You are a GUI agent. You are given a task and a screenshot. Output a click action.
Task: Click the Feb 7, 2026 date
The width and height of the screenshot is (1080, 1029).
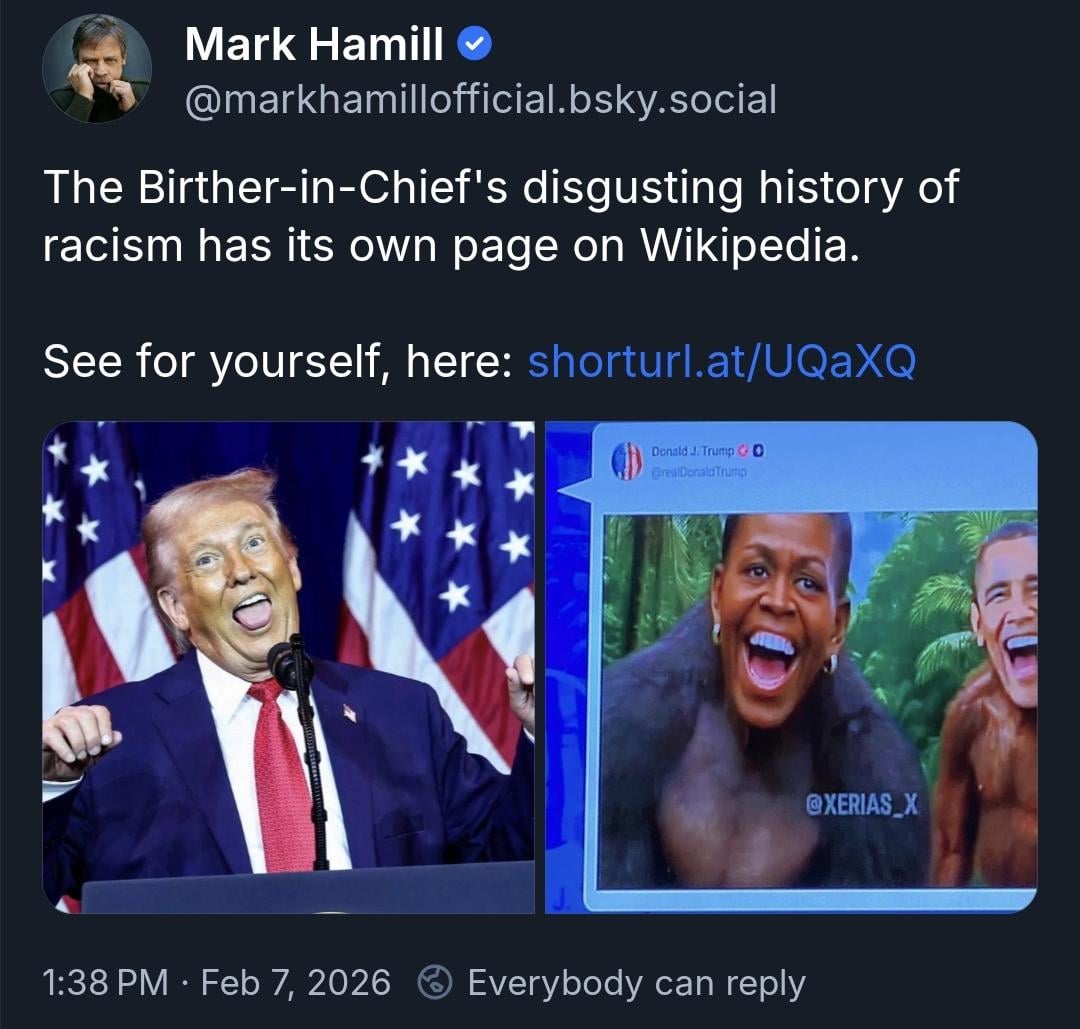tap(295, 982)
